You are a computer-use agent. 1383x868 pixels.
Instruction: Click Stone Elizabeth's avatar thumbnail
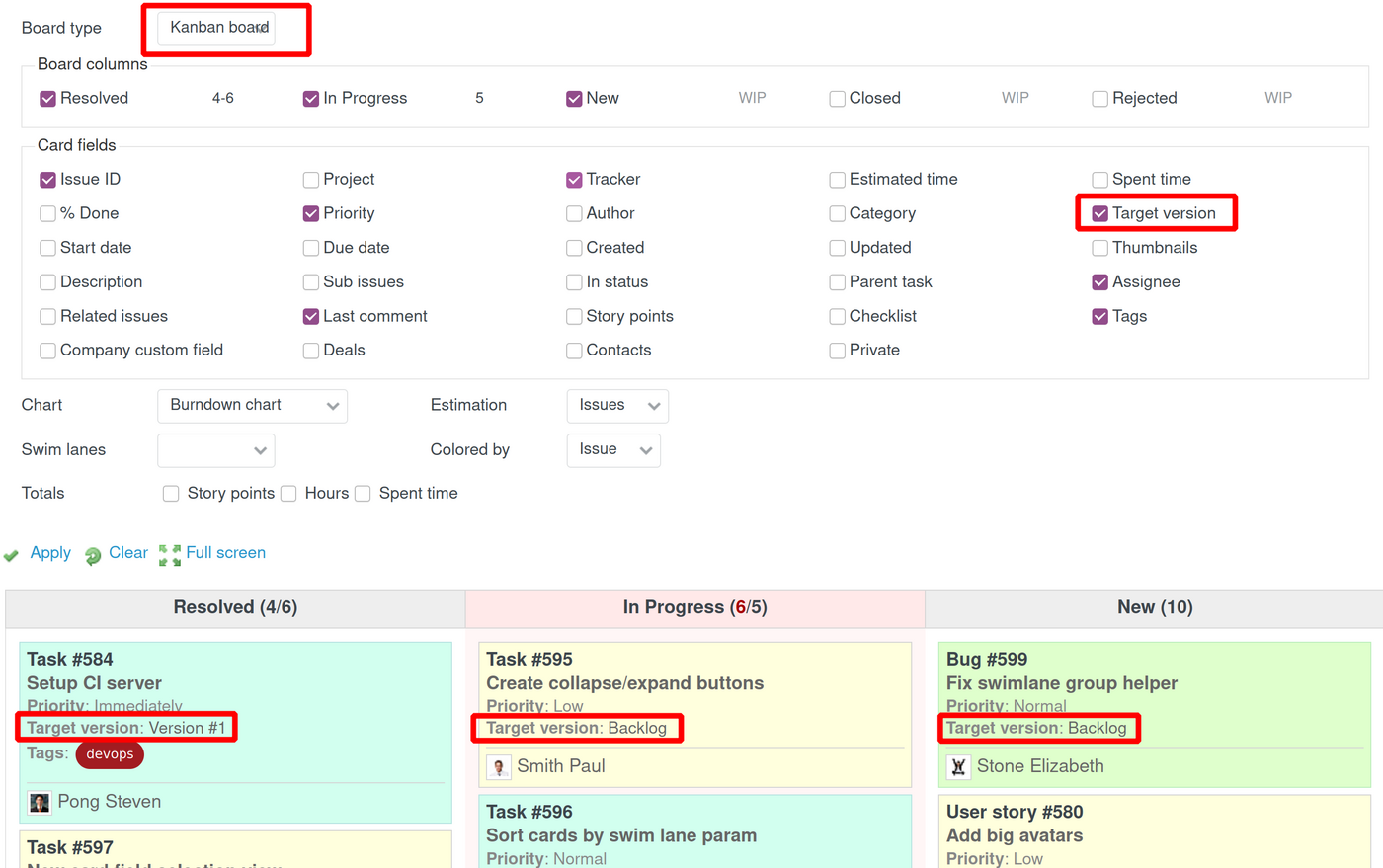957,765
